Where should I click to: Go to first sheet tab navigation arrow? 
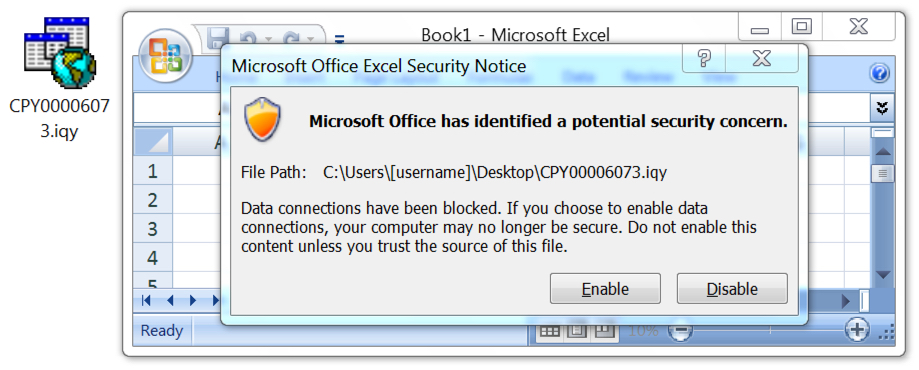(147, 301)
